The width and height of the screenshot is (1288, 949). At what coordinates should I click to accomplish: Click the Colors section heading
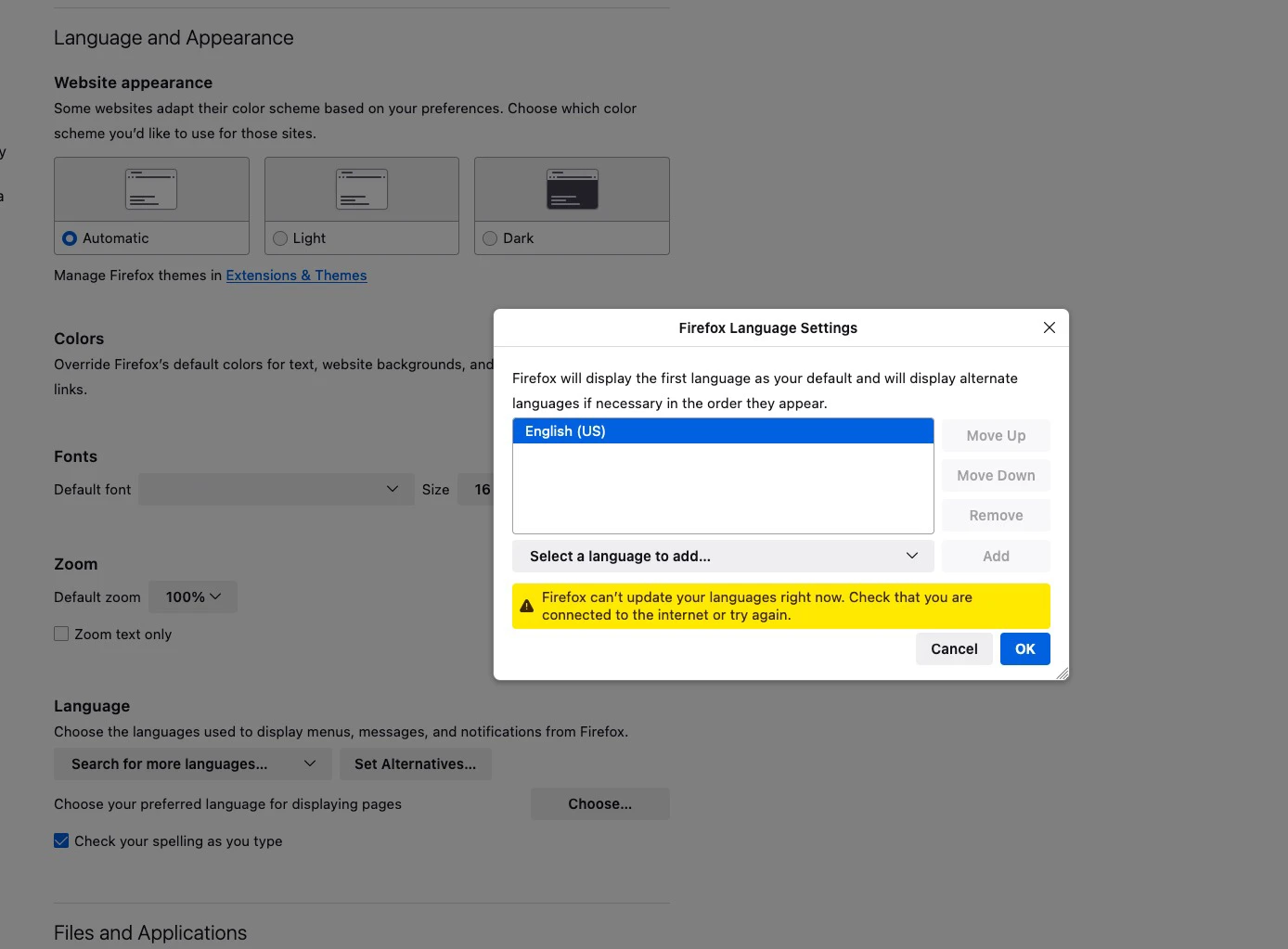click(x=79, y=339)
